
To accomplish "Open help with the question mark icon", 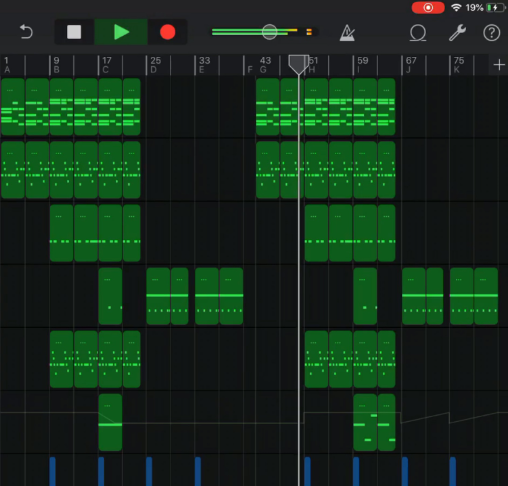I will point(492,33).
